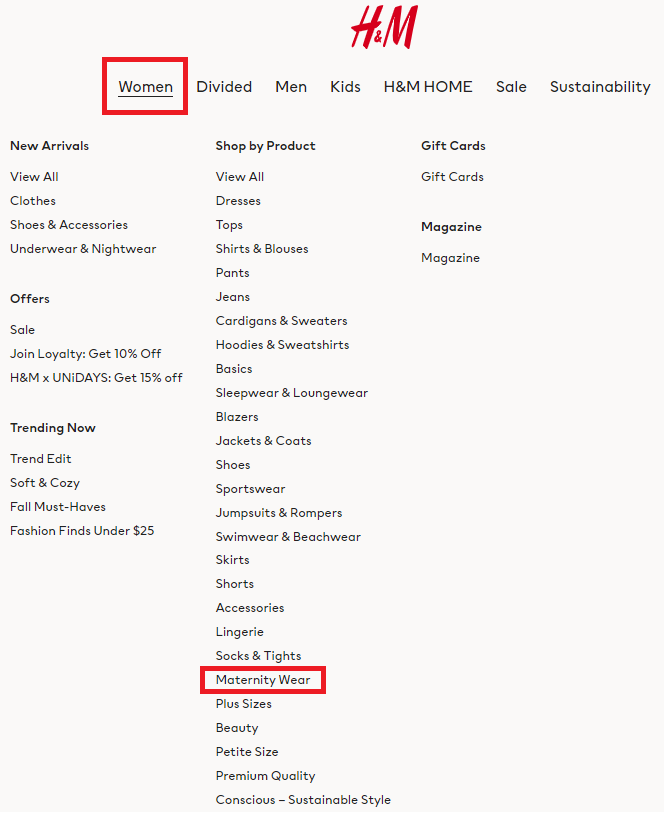The height and width of the screenshot is (815, 664).
Task: Select Basics category
Action: click(234, 369)
